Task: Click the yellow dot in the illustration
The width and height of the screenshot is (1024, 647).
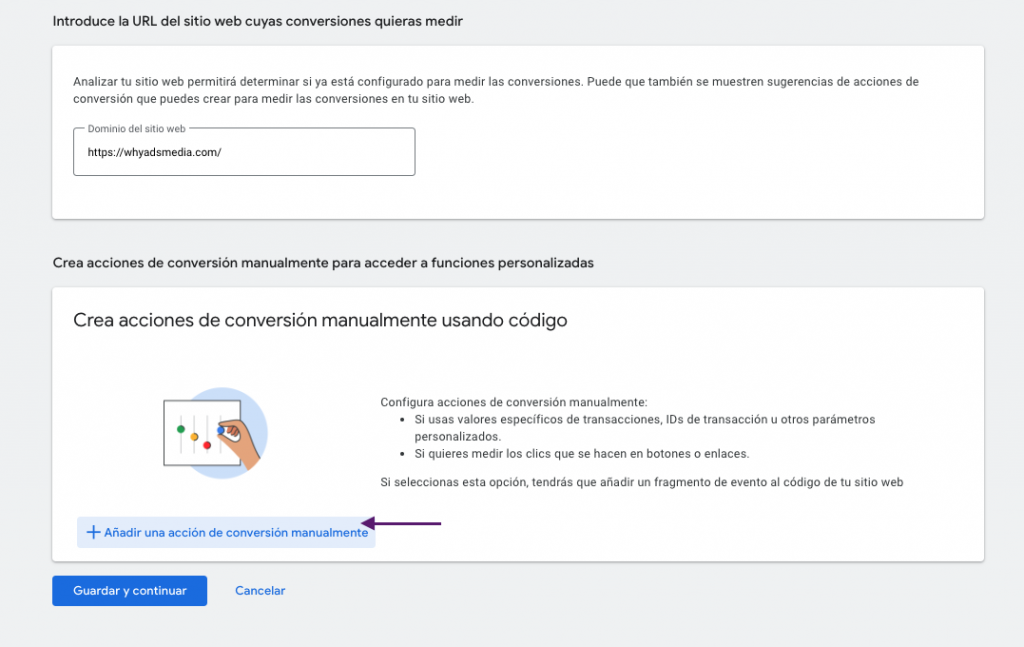Action: tap(194, 437)
